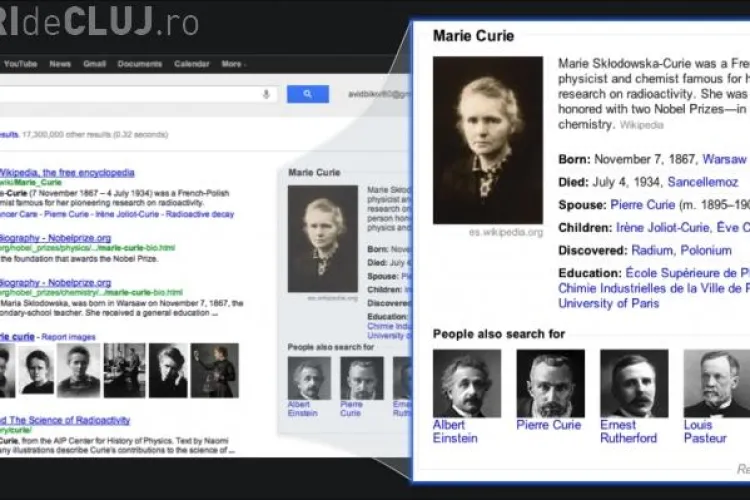Open the Pierre Curie link in the Spouse row
Viewport: 750px width, 500px height.
coord(642,205)
